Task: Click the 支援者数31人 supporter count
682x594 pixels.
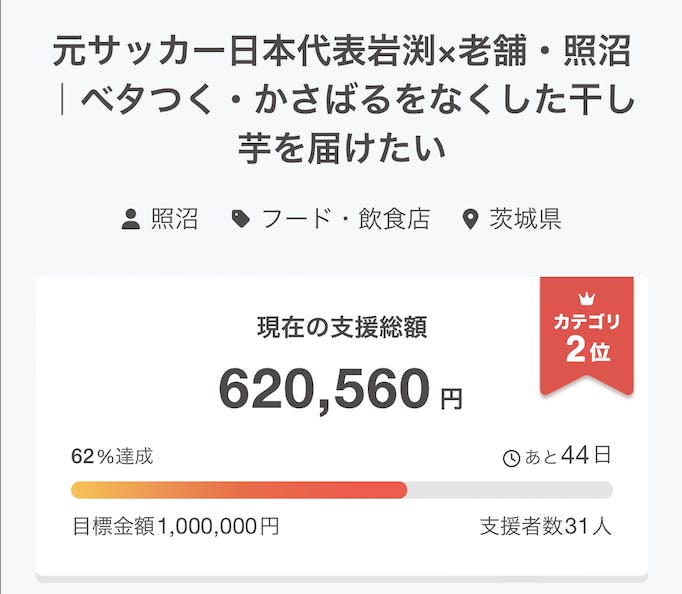Action: (545, 526)
